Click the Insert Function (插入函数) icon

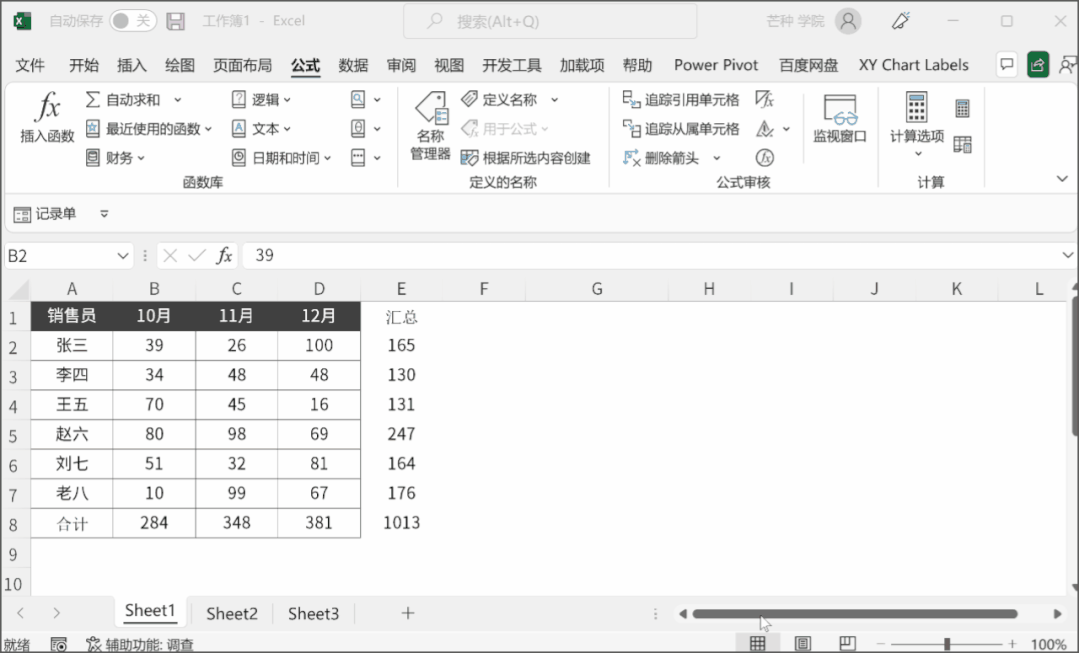pyautogui.click(x=47, y=118)
